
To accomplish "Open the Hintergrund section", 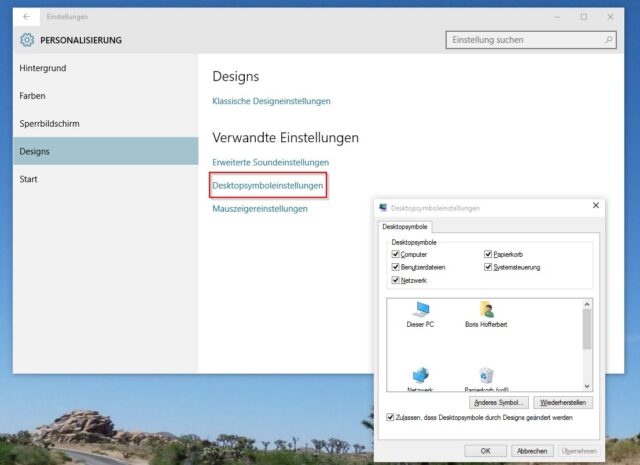I will coord(42,68).
